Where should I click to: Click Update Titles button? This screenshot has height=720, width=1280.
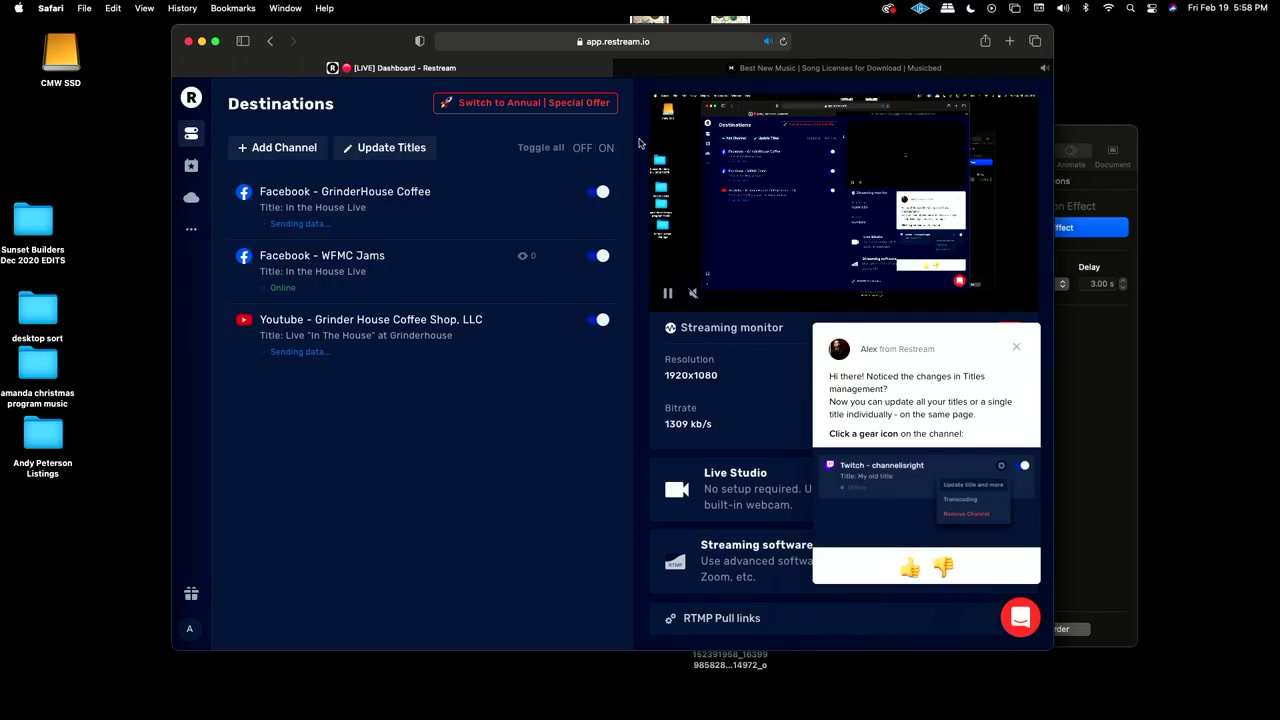point(384,148)
